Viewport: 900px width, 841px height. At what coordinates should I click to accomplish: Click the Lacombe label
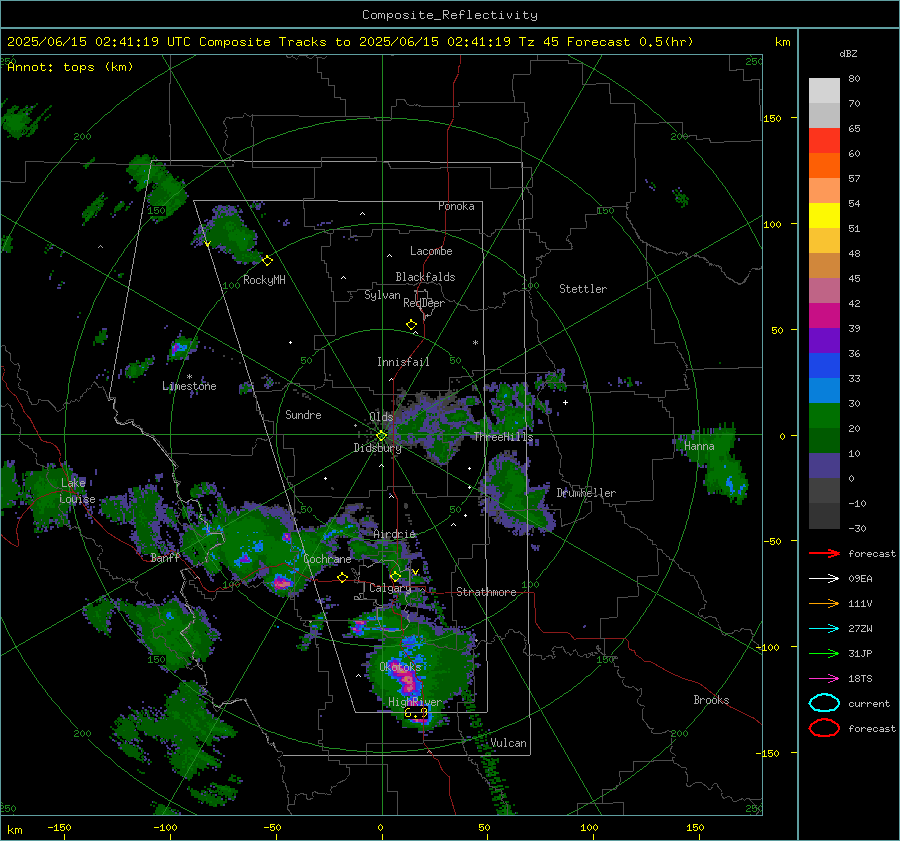(431, 251)
